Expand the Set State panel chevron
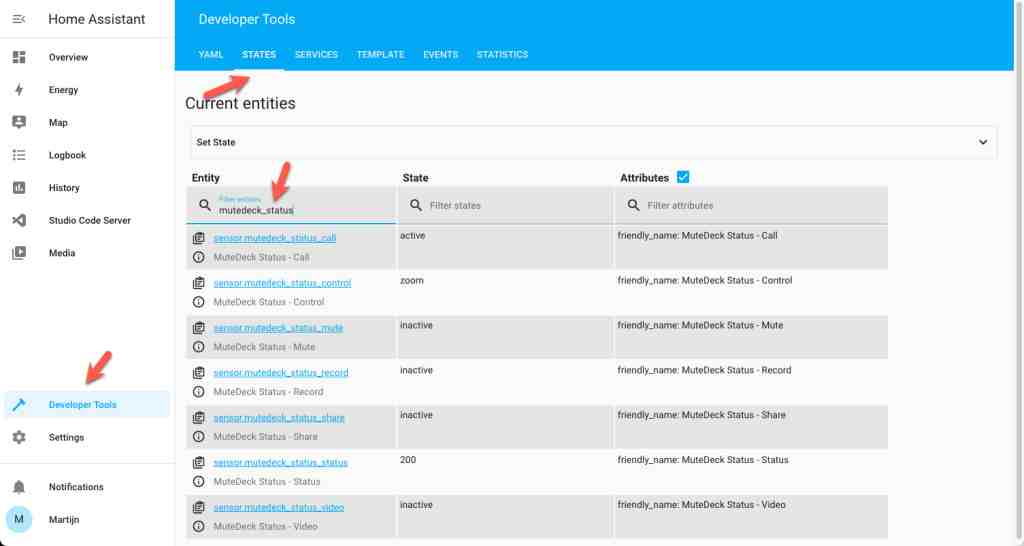The image size is (1024, 546). 983,142
